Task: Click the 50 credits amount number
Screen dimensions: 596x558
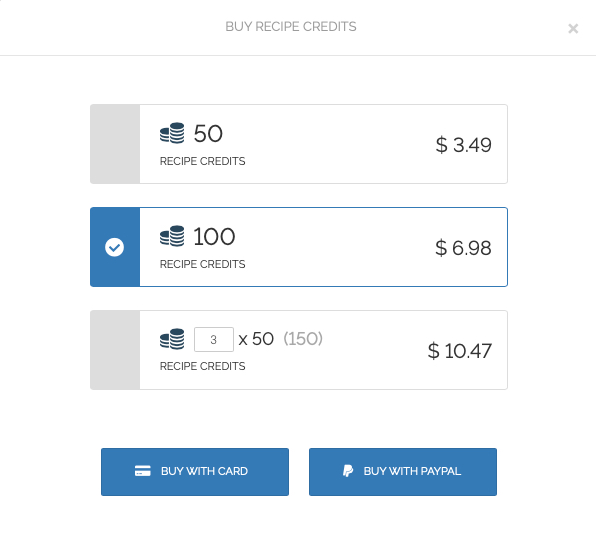Action: click(208, 133)
